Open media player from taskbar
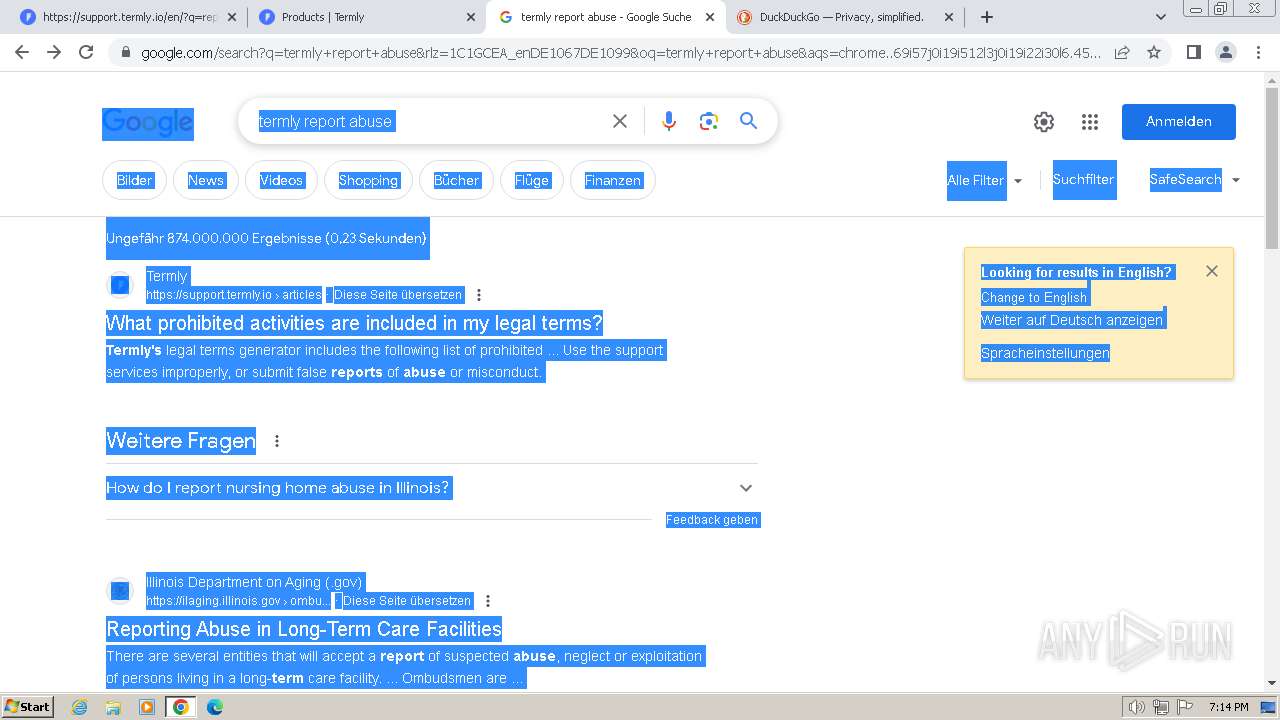 click(x=147, y=707)
